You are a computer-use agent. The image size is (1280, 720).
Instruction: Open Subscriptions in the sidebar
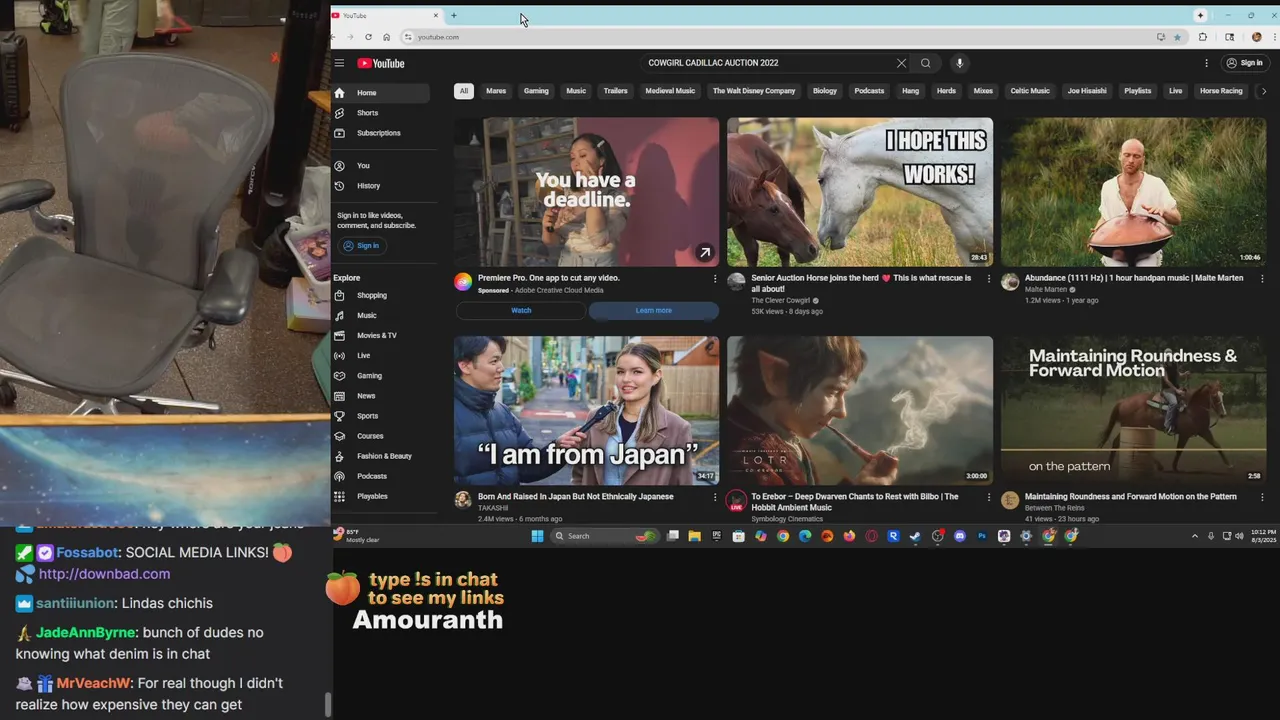381,133
